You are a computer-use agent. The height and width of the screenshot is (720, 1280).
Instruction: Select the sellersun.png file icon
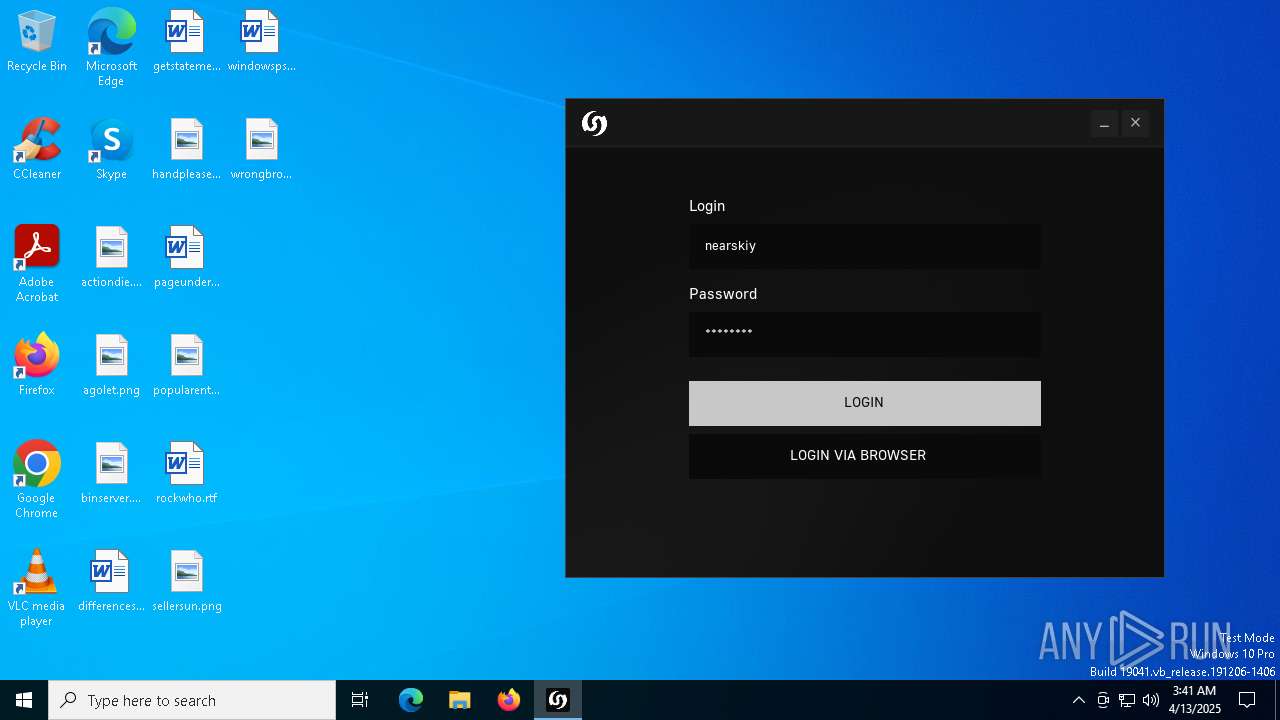coord(186,582)
